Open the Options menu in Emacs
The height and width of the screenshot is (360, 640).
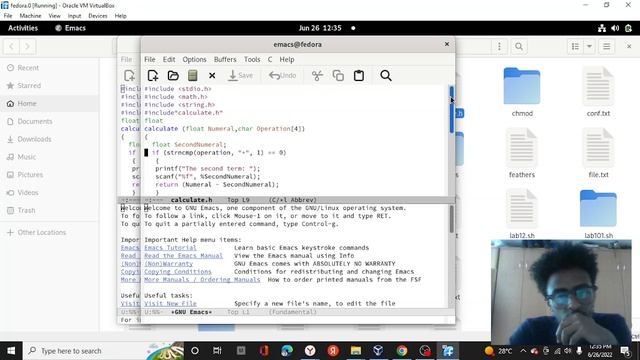[x=194, y=59]
